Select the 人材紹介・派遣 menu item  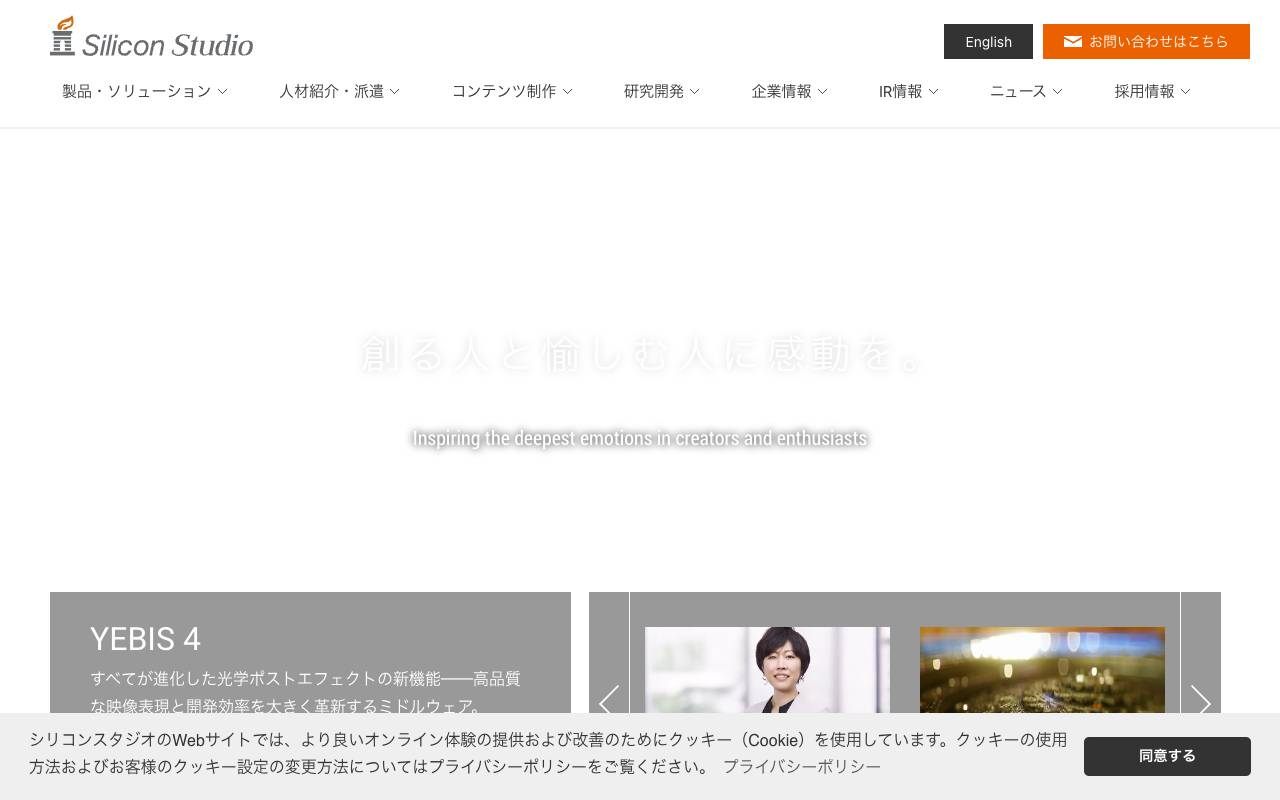point(331,91)
